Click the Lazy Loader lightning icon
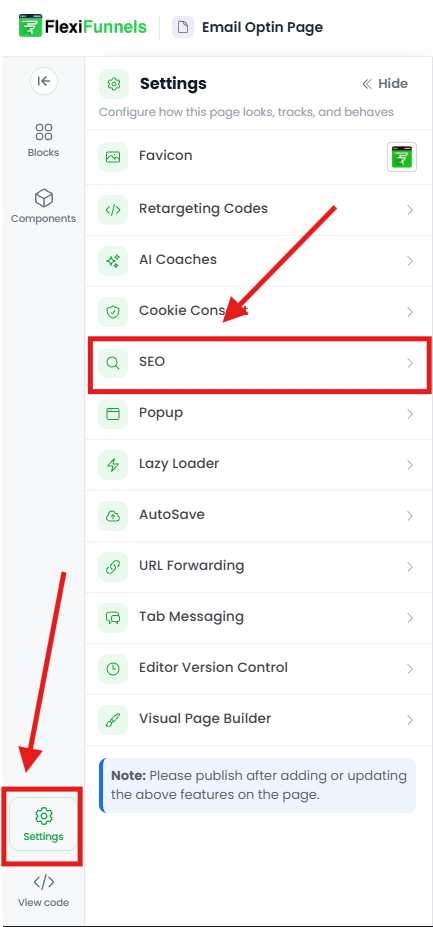This screenshot has height=927, width=433. [x=113, y=465]
